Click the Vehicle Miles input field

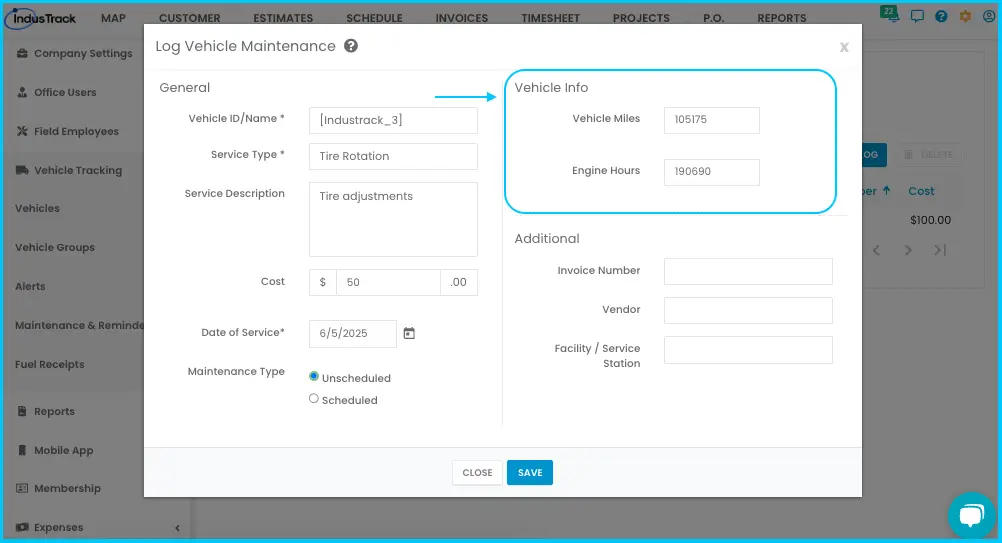click(x=712, y=120)
